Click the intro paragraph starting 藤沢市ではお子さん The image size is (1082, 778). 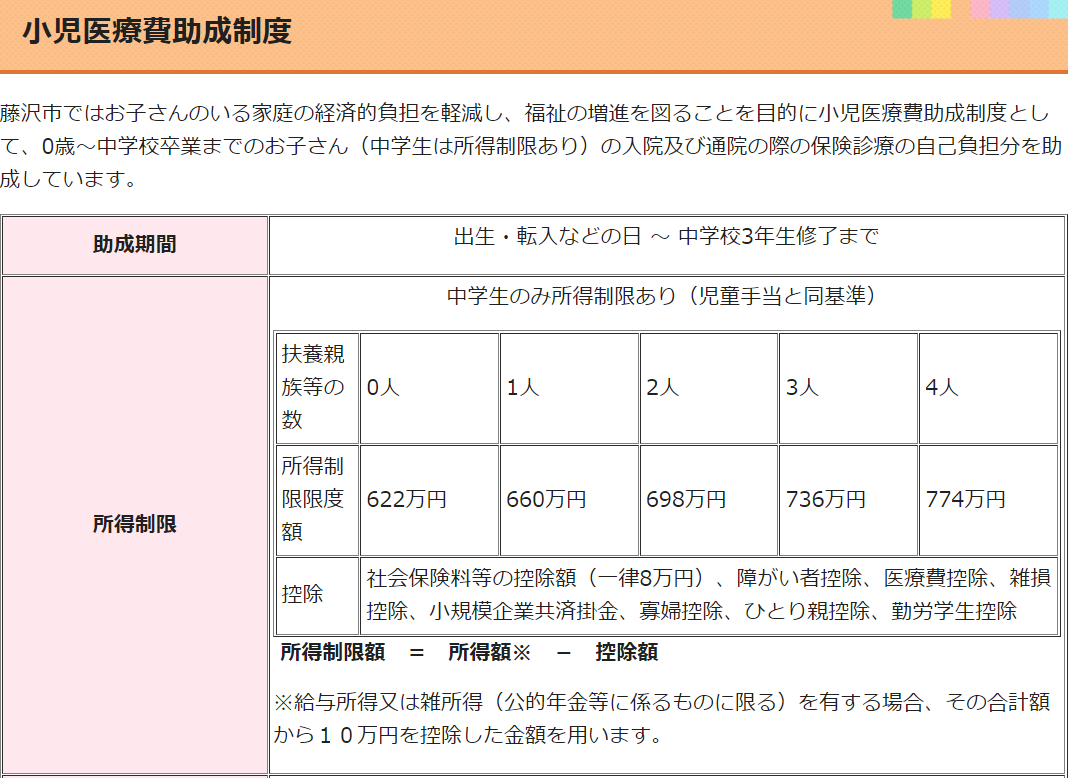tap(531, 146)
